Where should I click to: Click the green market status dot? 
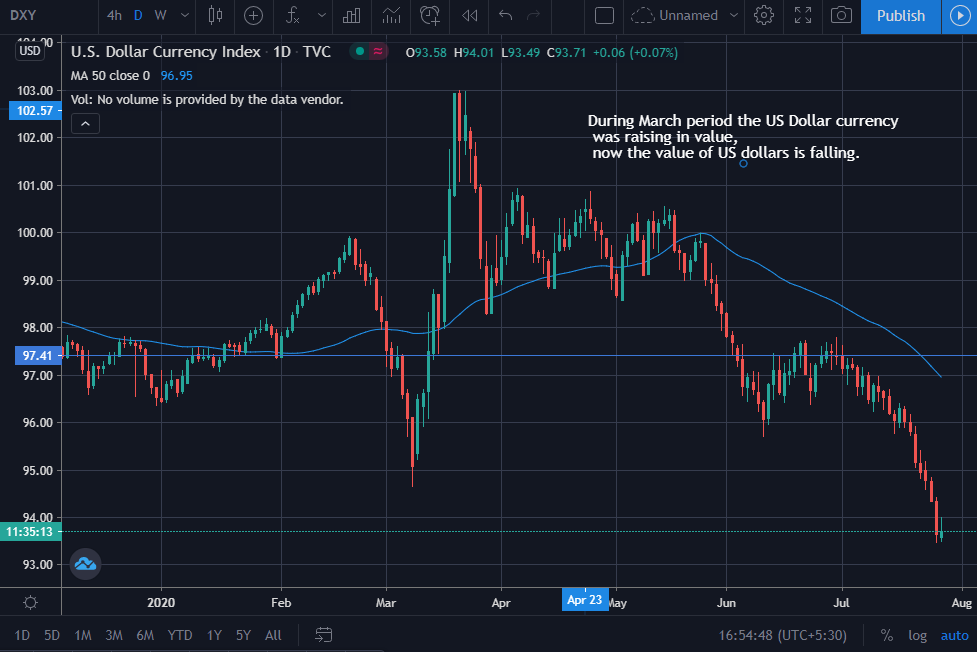(x=360, y=52)
